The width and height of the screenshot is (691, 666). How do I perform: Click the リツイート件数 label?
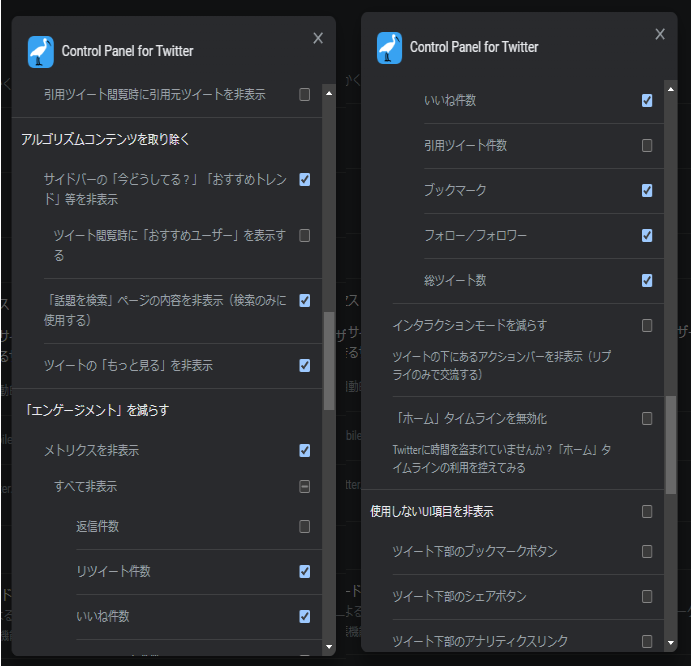pyautogui.click(x=113, y=572)
